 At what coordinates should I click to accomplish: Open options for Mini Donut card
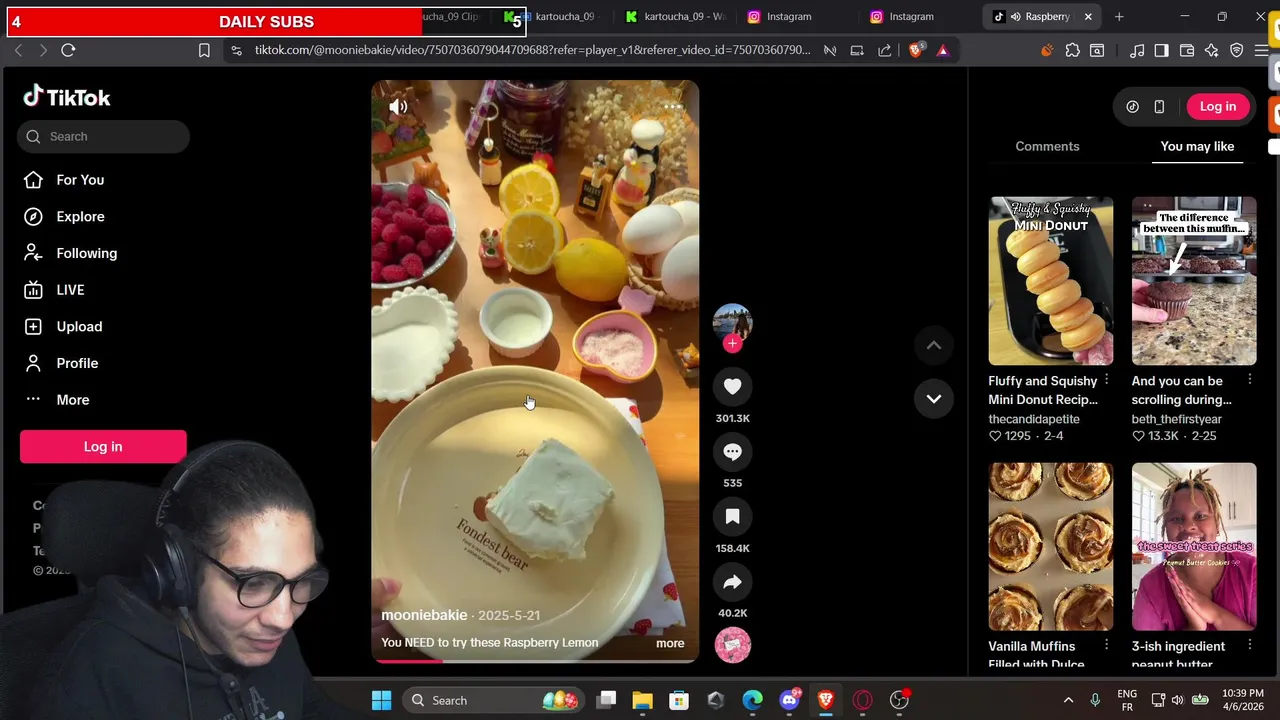[x=1106, y=380]
